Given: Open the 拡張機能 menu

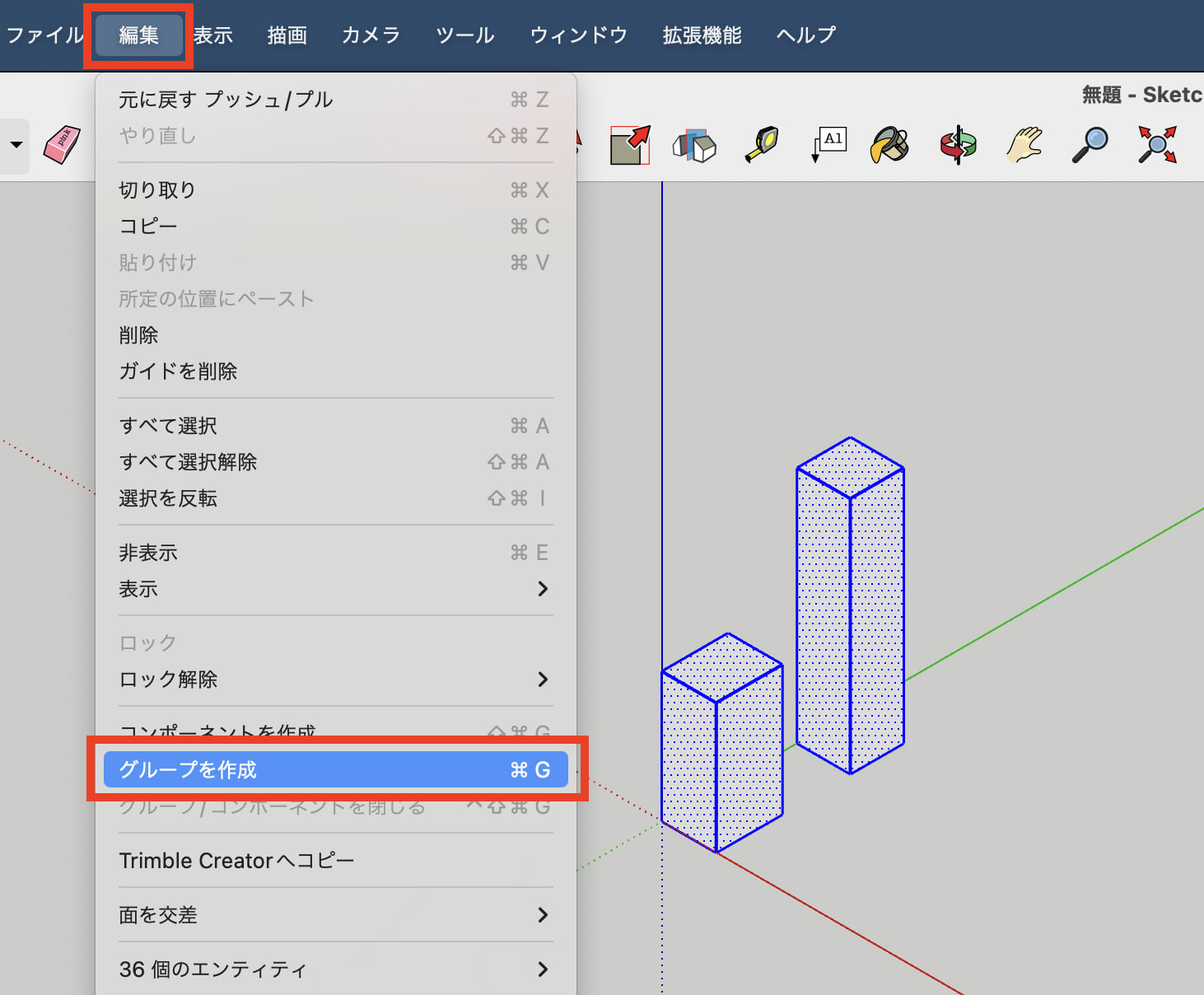Looking at the screenshot, I should coord(701,35).
